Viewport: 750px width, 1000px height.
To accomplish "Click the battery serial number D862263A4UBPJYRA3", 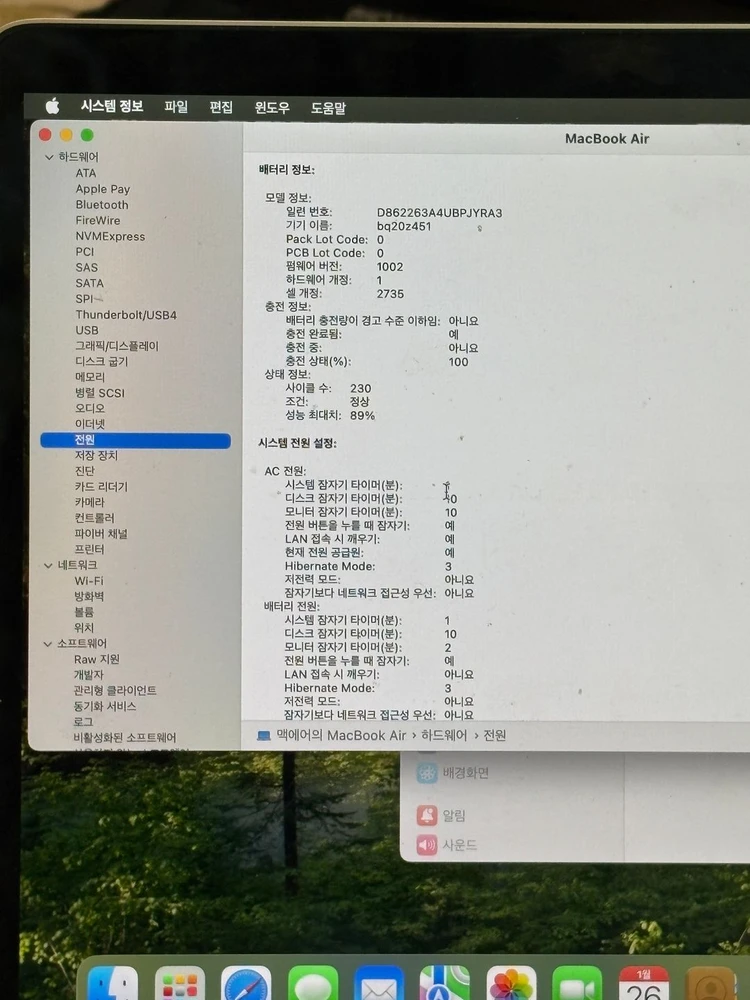I will pos(439,213).
